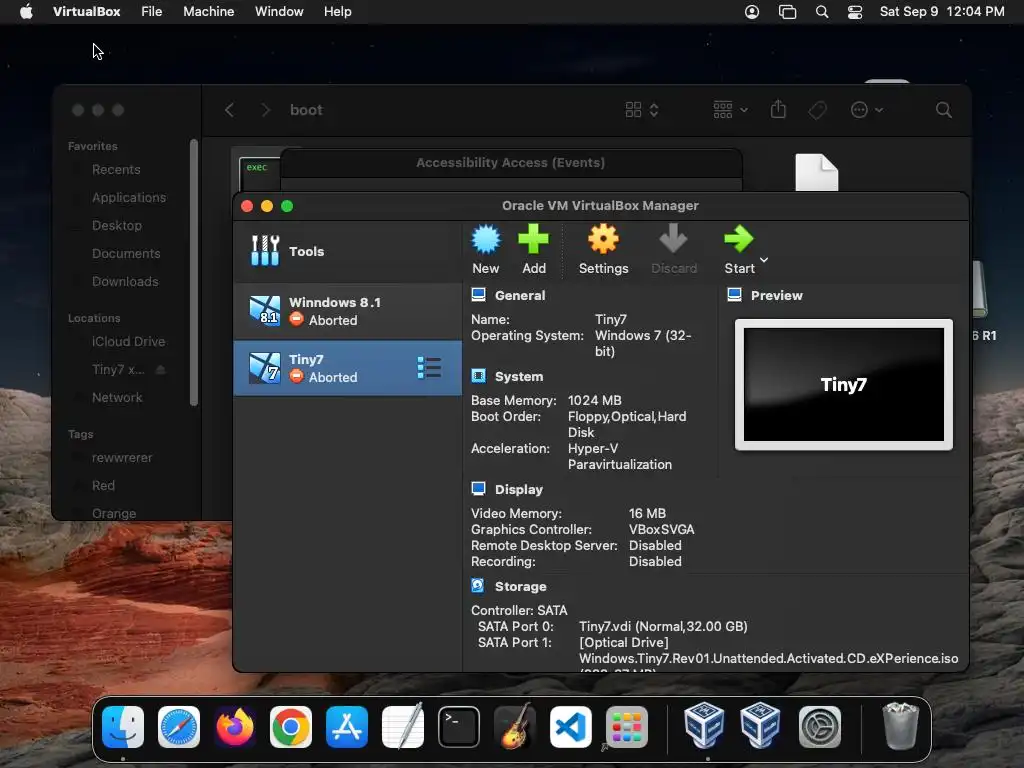Screen dimensions: 1024x768
Task: Click the Tiny7 preview thumbnail
Action: click(844, 385)
